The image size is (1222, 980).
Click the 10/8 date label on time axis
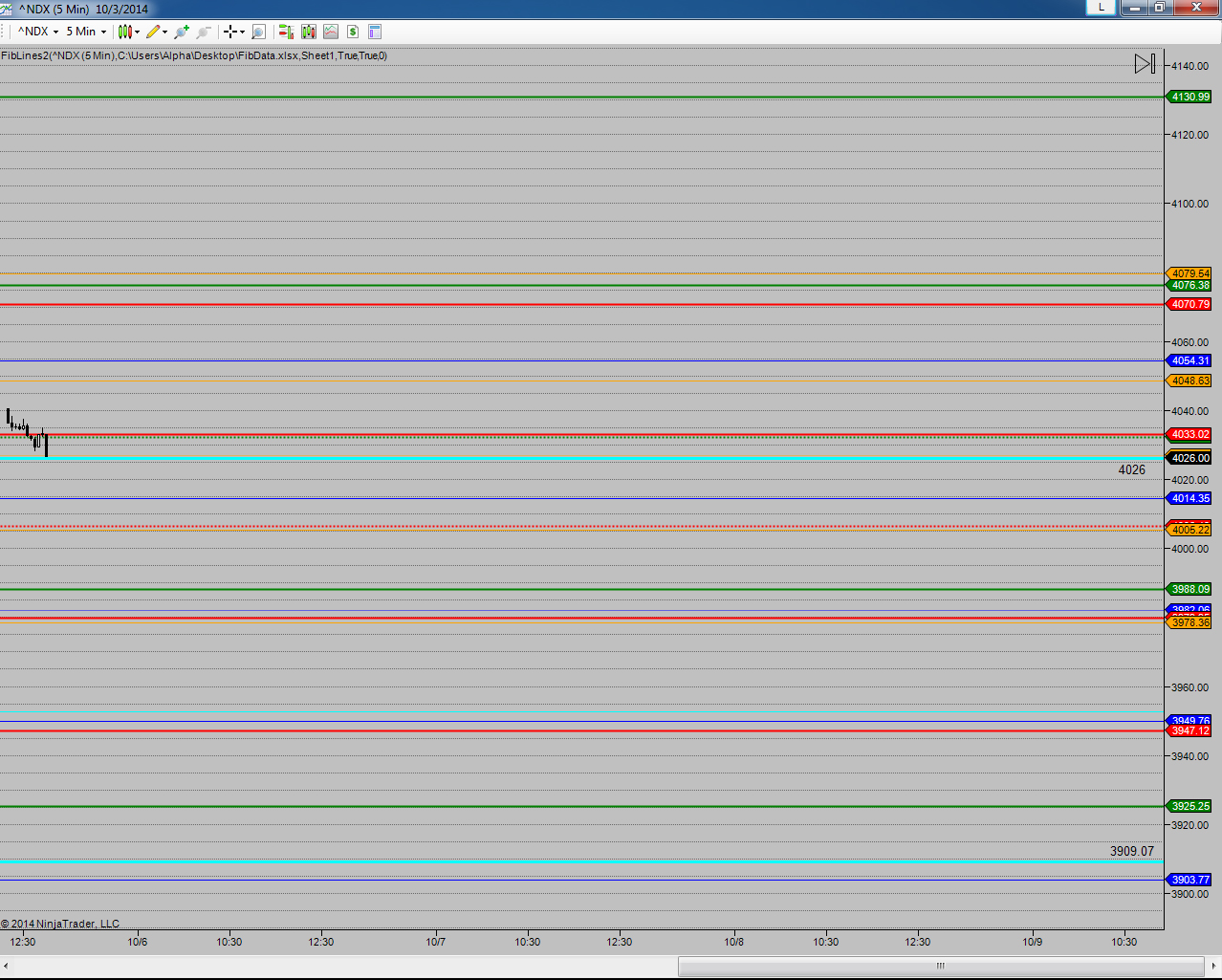pos(734,942)
